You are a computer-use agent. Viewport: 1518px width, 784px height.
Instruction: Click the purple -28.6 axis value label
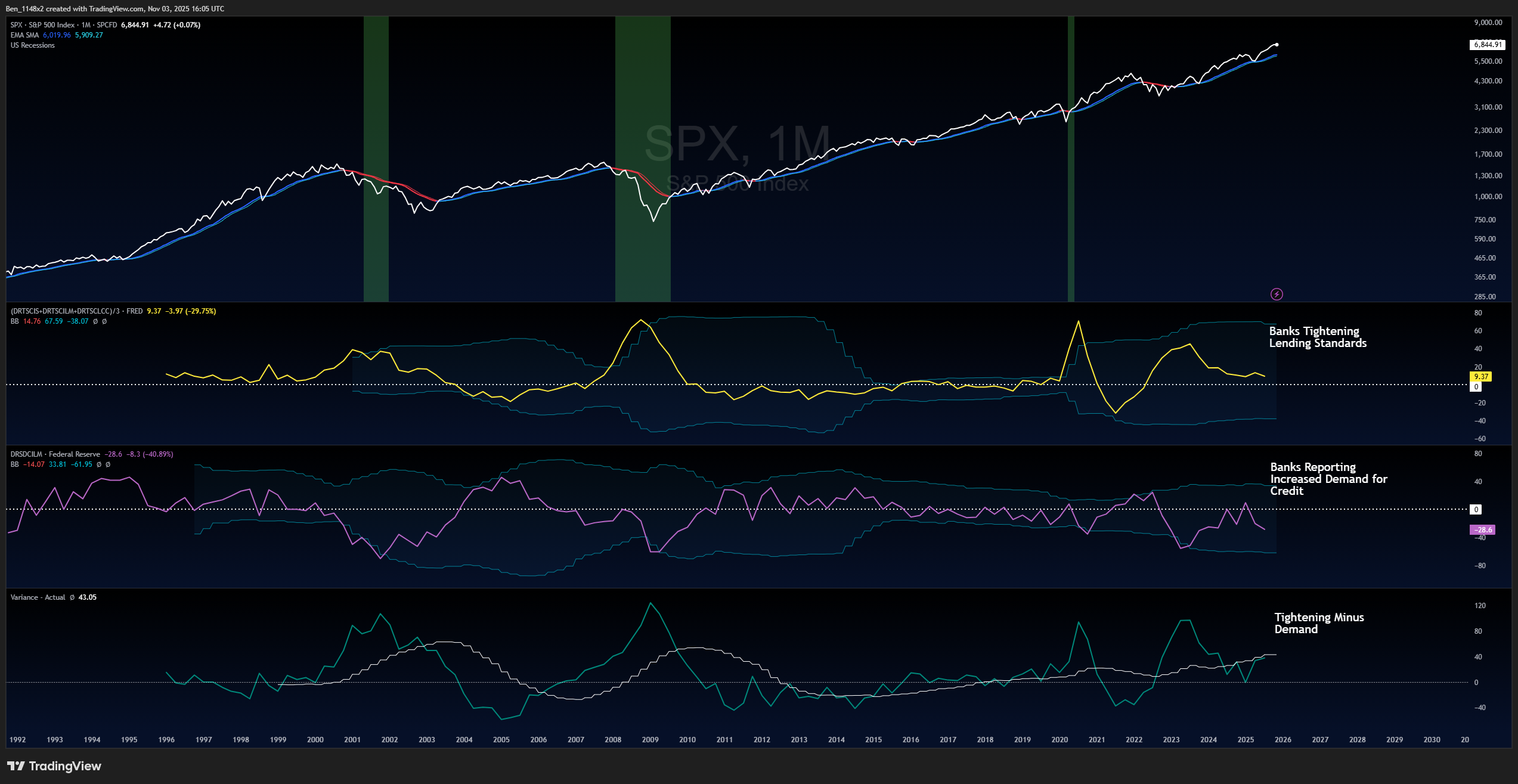pos(1482,529)
